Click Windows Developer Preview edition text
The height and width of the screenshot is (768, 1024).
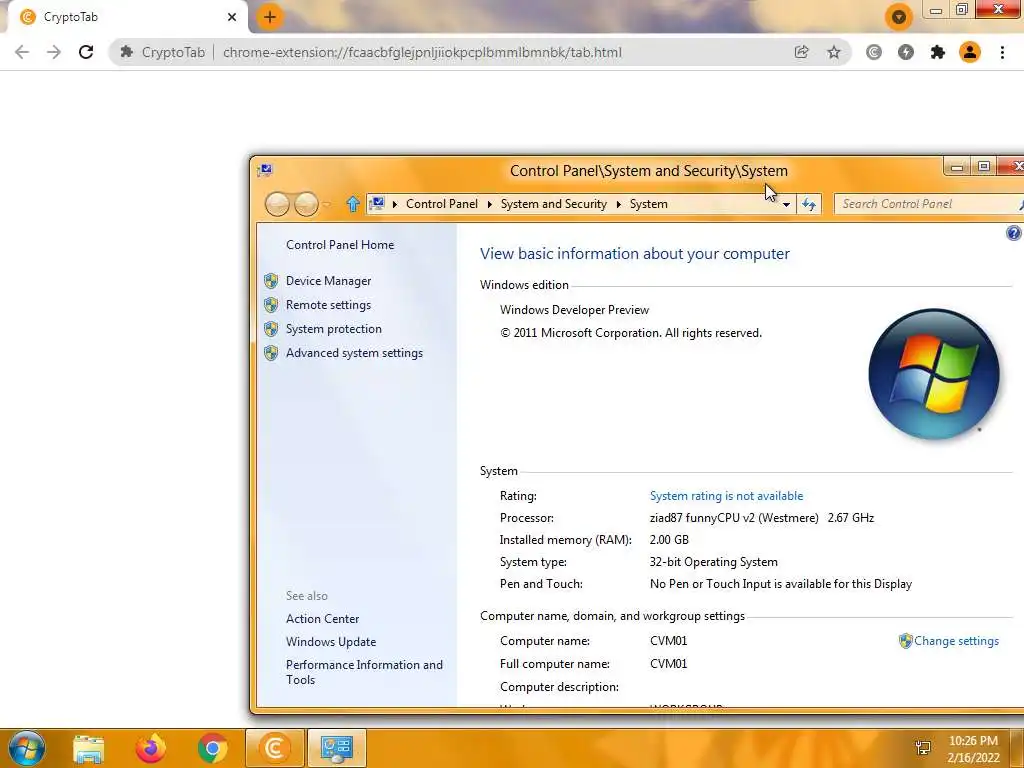coord(575,310)
